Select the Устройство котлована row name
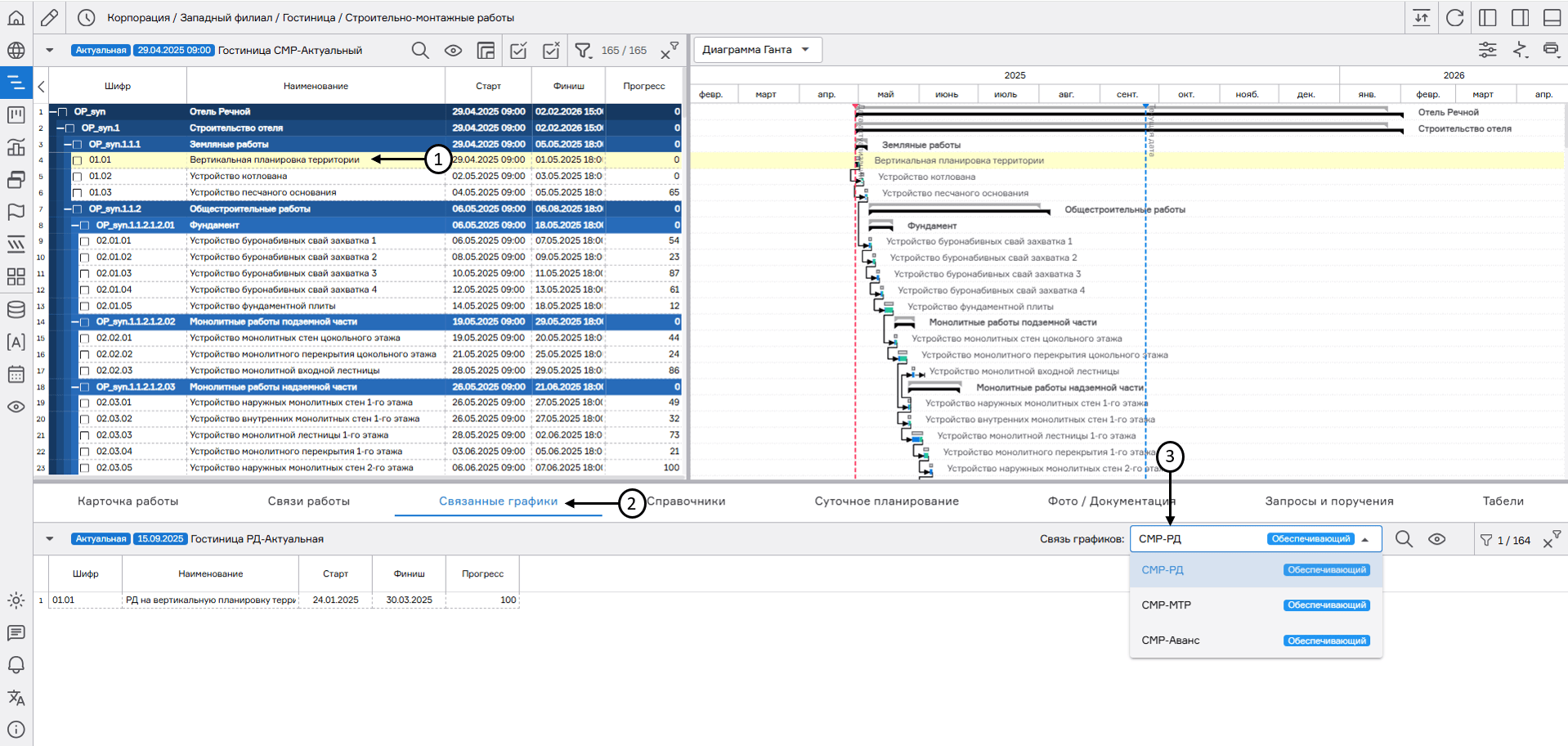The height and width of the screenshot is (746, 1568). 239,177
